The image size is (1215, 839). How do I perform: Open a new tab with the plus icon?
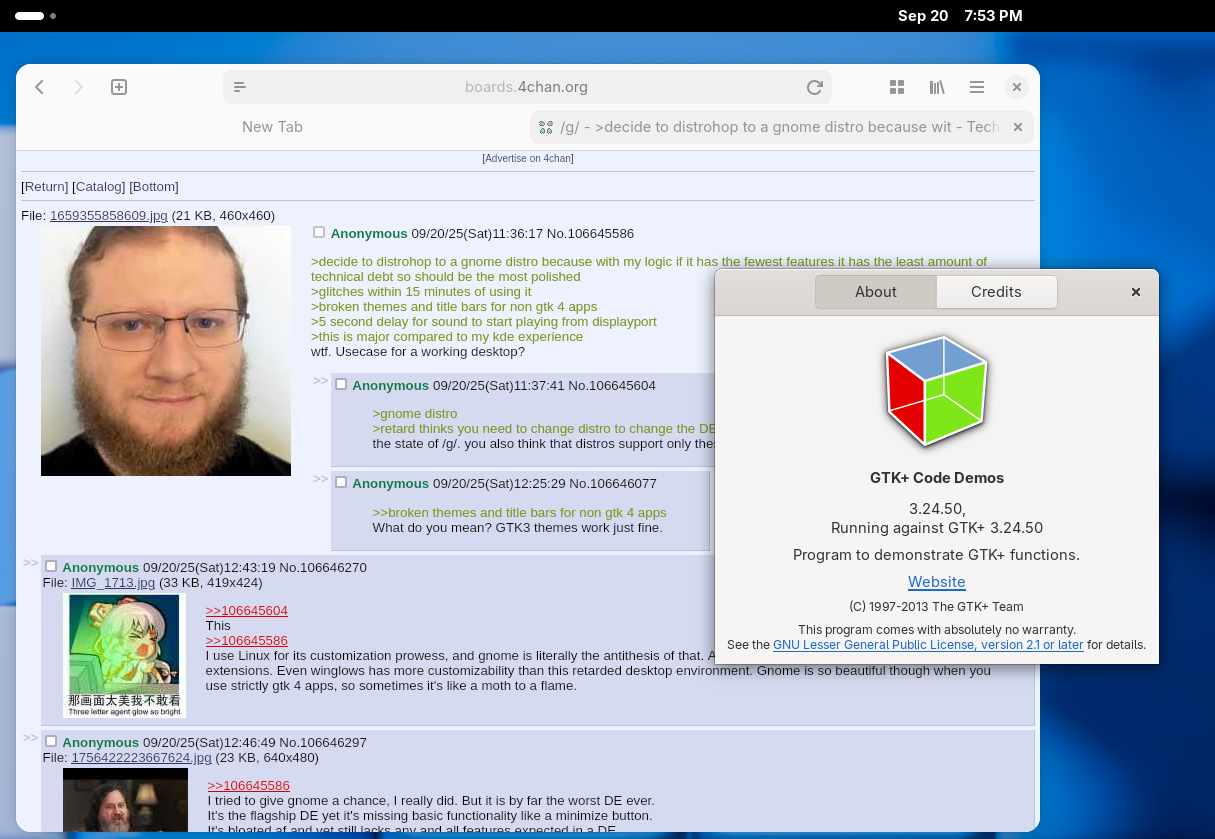click(x=119, y=87)
